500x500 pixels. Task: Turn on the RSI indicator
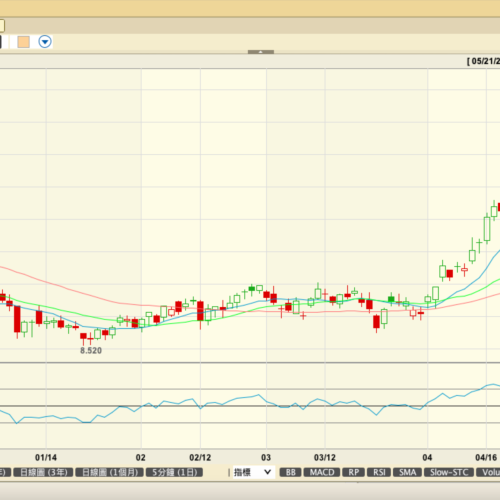(379, 472)
